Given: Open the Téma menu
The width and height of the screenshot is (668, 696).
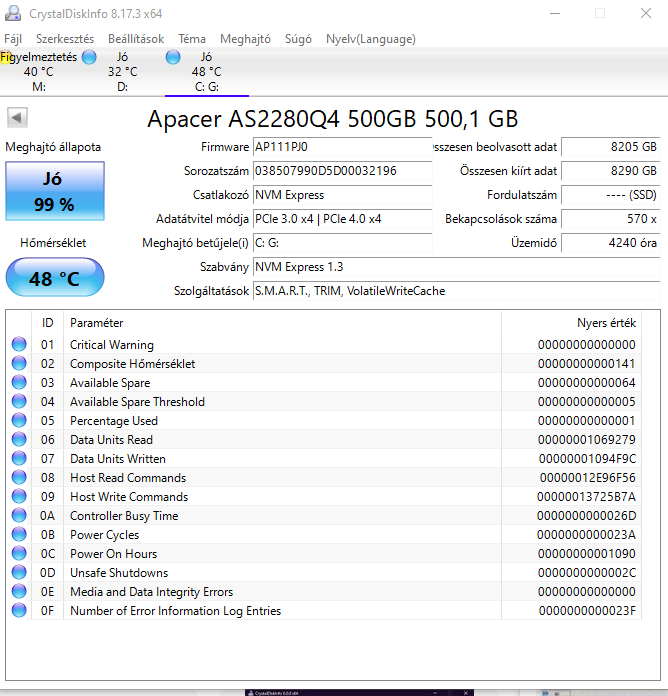Looking at the screenshot, I should pos(192,39).
